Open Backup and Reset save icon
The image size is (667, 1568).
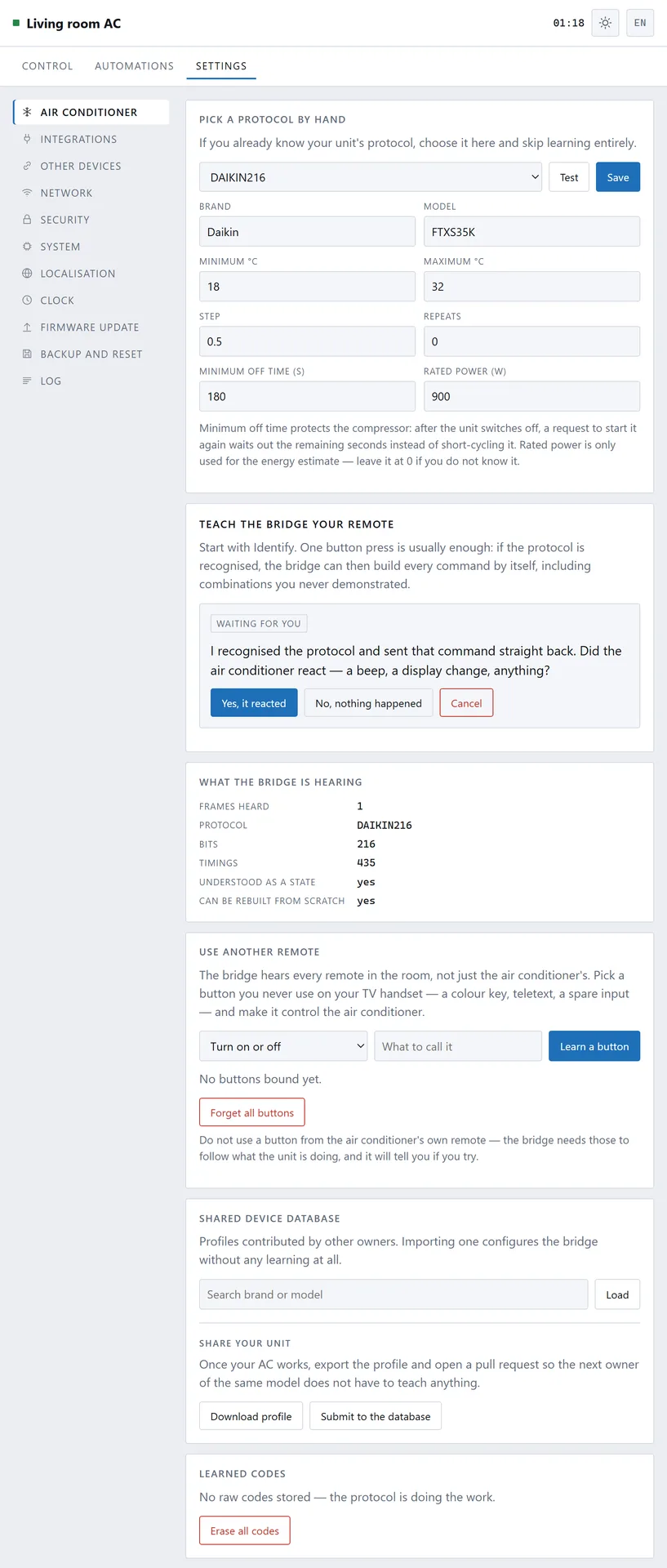[27, 354]
